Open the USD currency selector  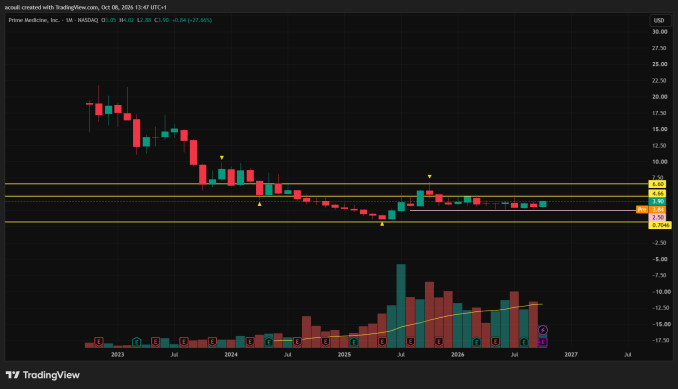click(x=659, y=20)
